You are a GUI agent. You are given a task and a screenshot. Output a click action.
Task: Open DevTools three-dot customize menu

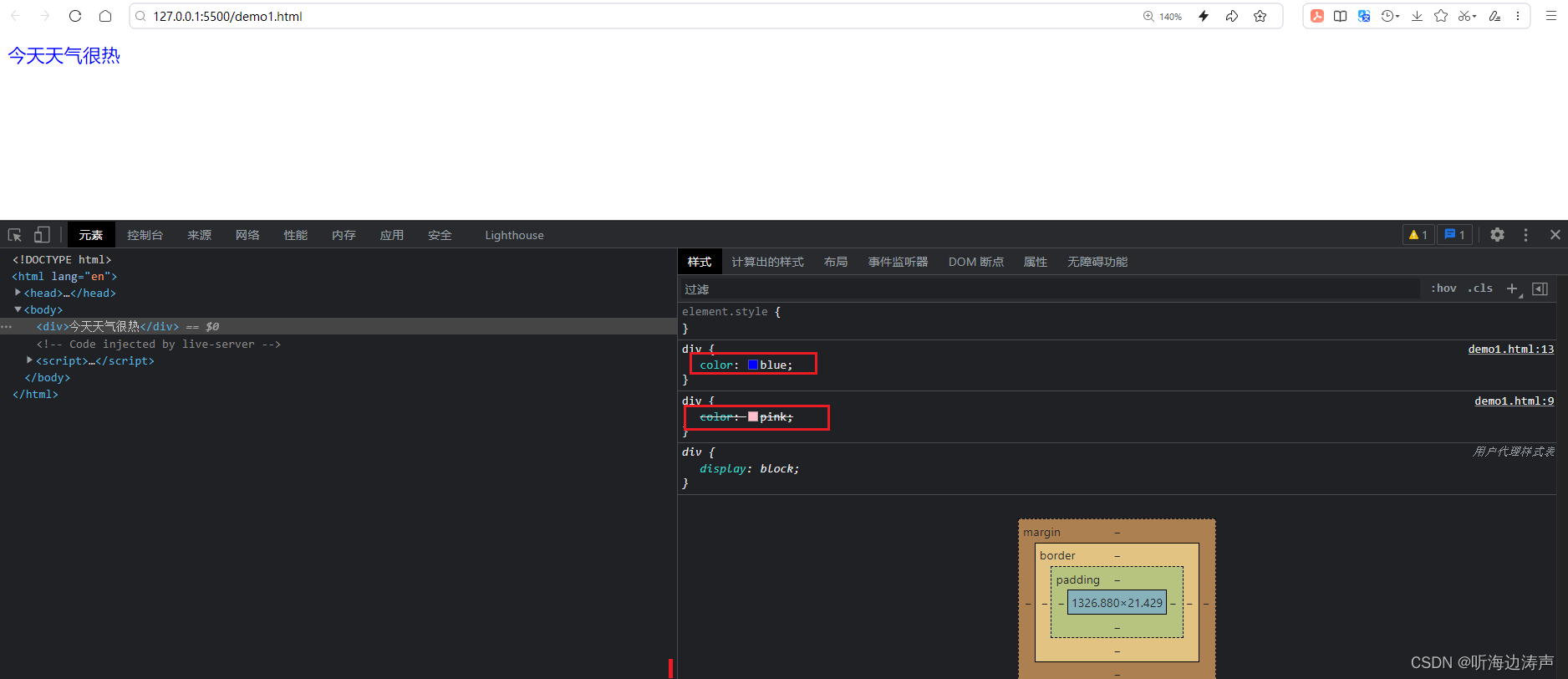tap(1525, 235)
